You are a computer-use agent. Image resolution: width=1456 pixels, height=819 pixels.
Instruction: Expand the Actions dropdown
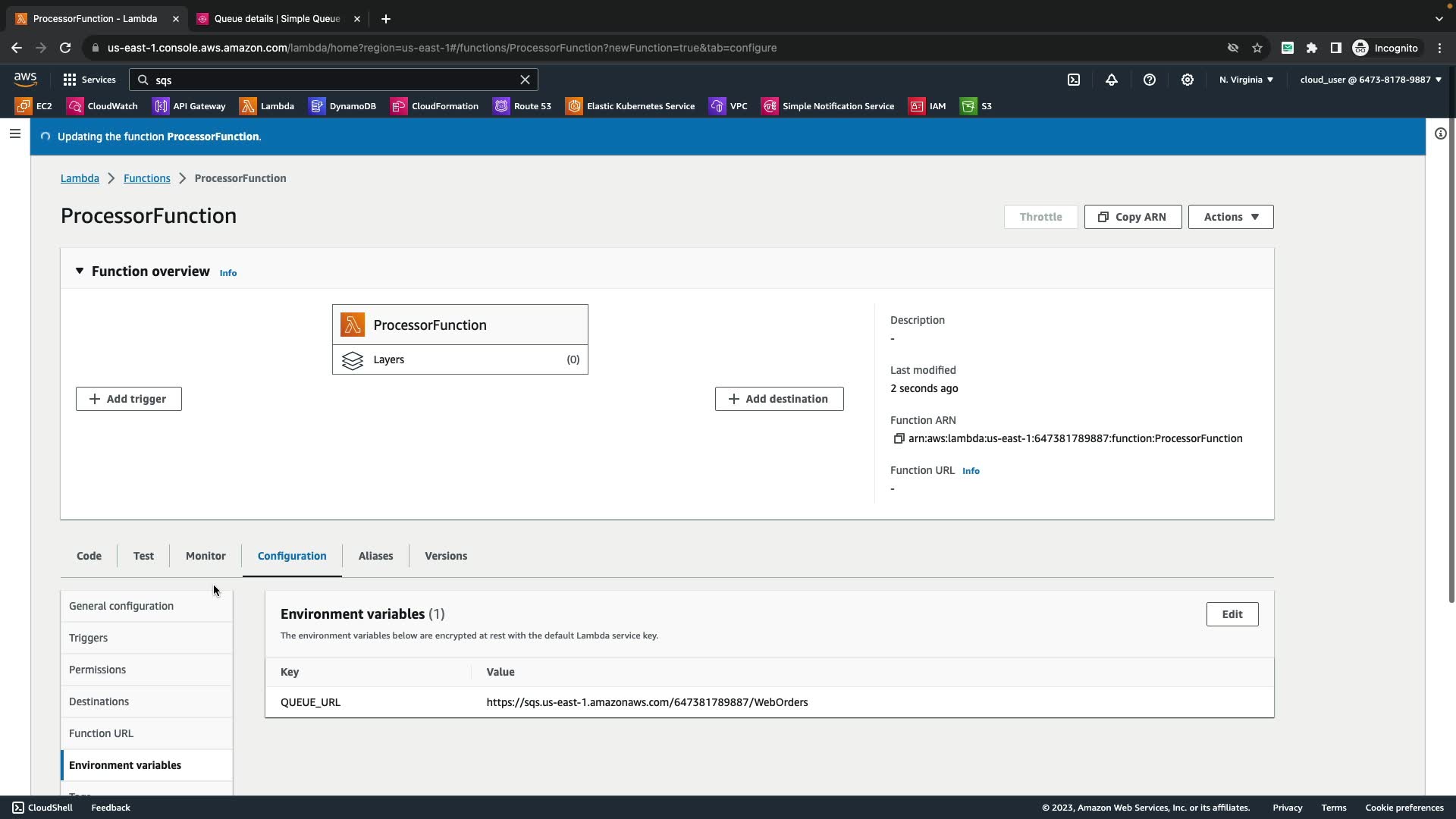[1230, 217]
